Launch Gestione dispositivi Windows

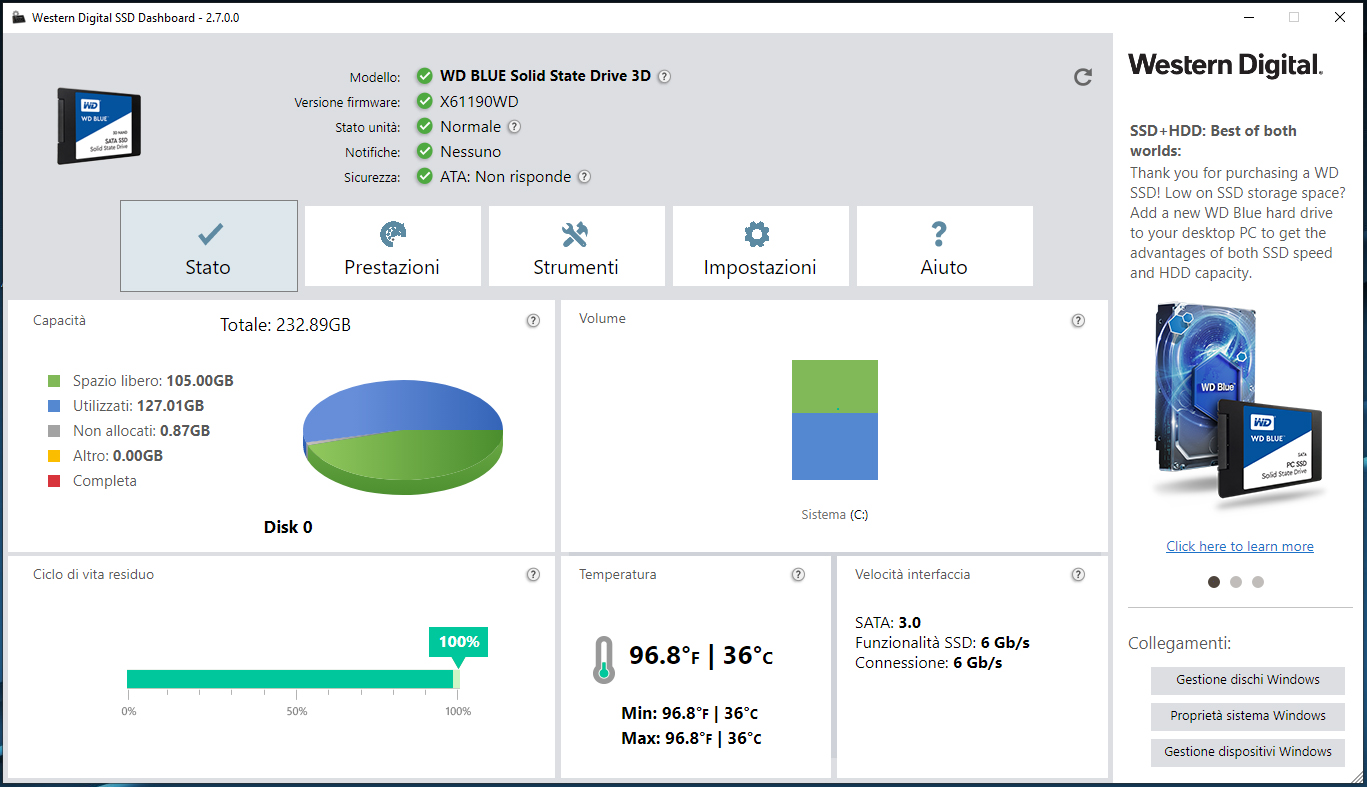pyautogui.click(x=1247, y=752)
